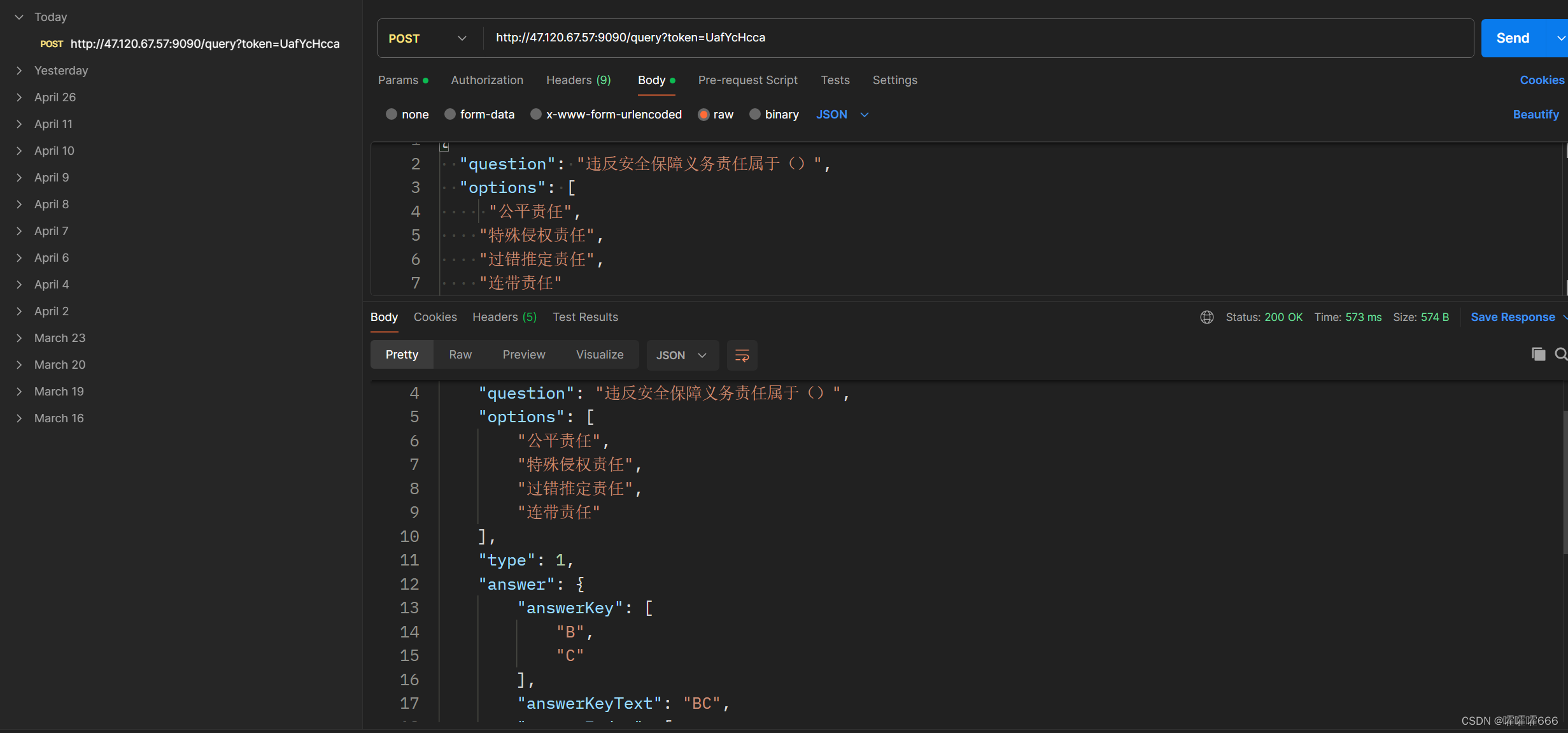
Task: Open search in response body
Action: [x=1560, y=354]
